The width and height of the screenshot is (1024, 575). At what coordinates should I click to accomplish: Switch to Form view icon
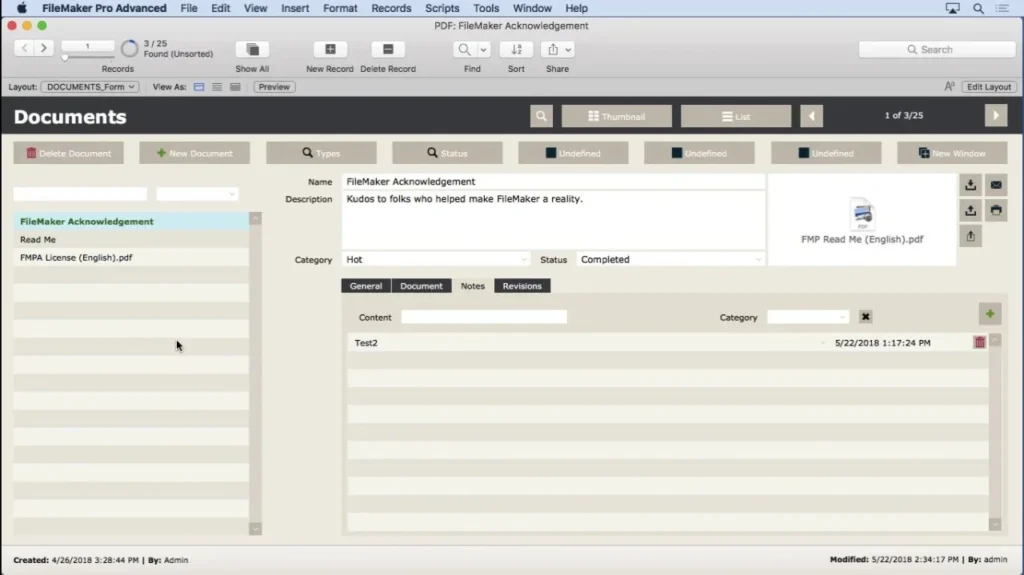[x=199, y=87]
